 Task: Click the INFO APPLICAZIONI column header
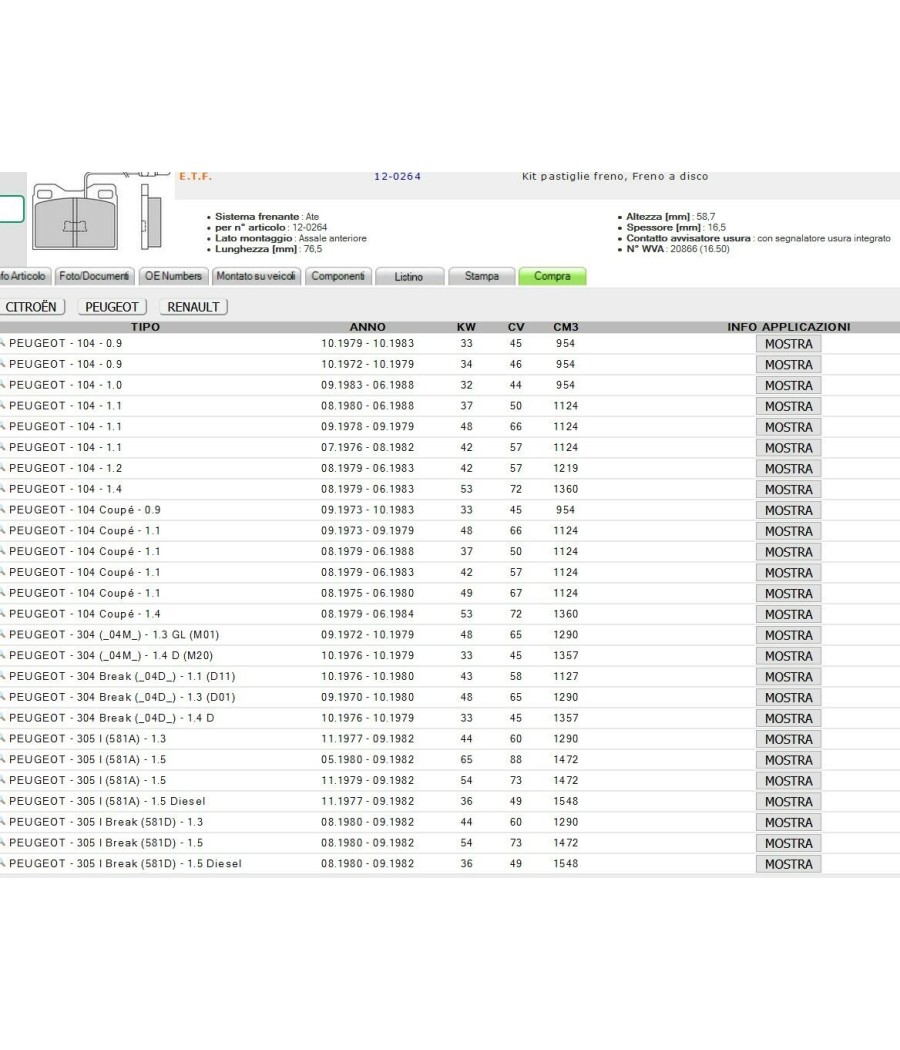[x=789, y=327]
